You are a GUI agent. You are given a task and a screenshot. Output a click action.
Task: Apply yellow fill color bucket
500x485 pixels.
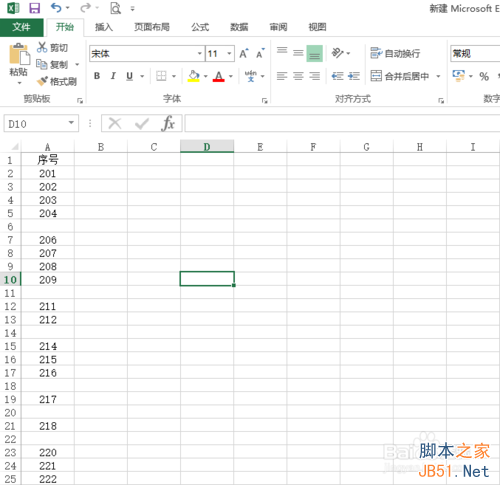pyautogui.click(x=194, y=76)
